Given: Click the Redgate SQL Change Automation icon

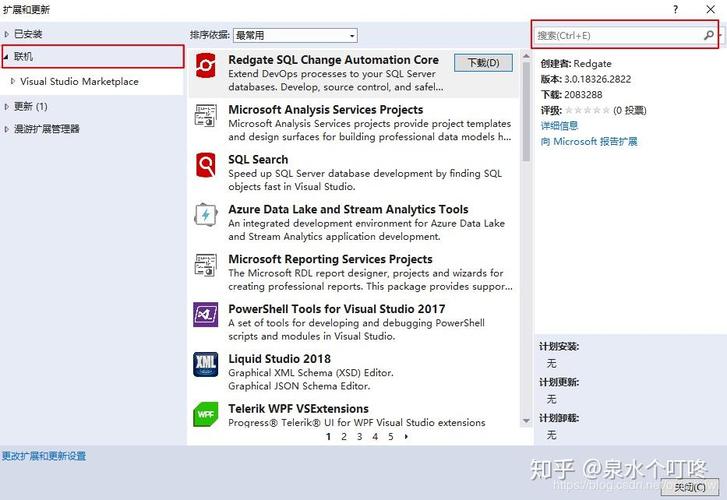Looking at the screenshot, I should [205, 65].
